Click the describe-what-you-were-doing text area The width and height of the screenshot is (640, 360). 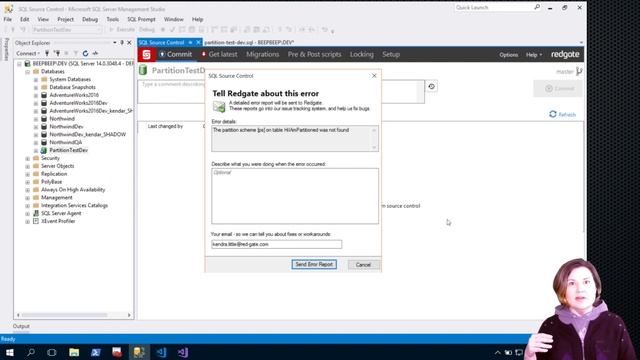click(295, 196)
